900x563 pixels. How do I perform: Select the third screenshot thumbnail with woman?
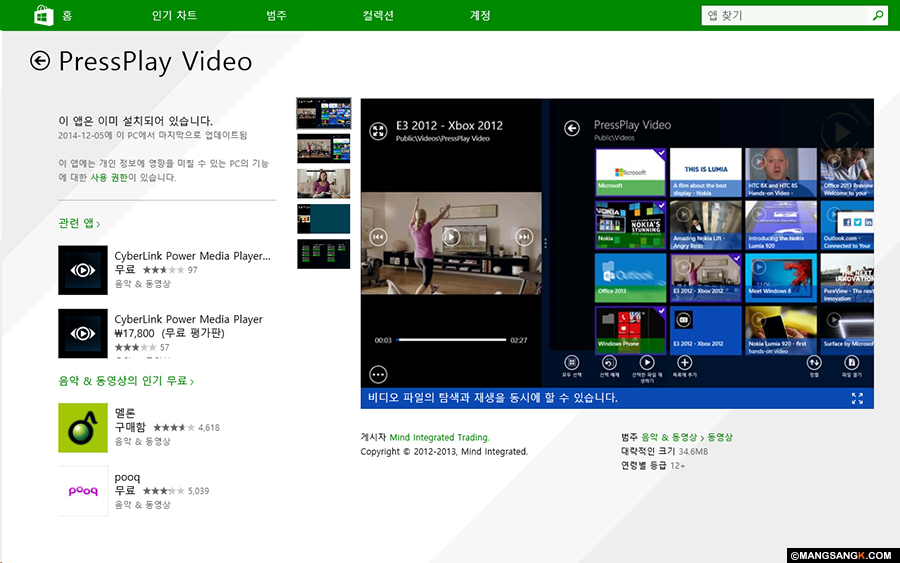tap(324, 183)
